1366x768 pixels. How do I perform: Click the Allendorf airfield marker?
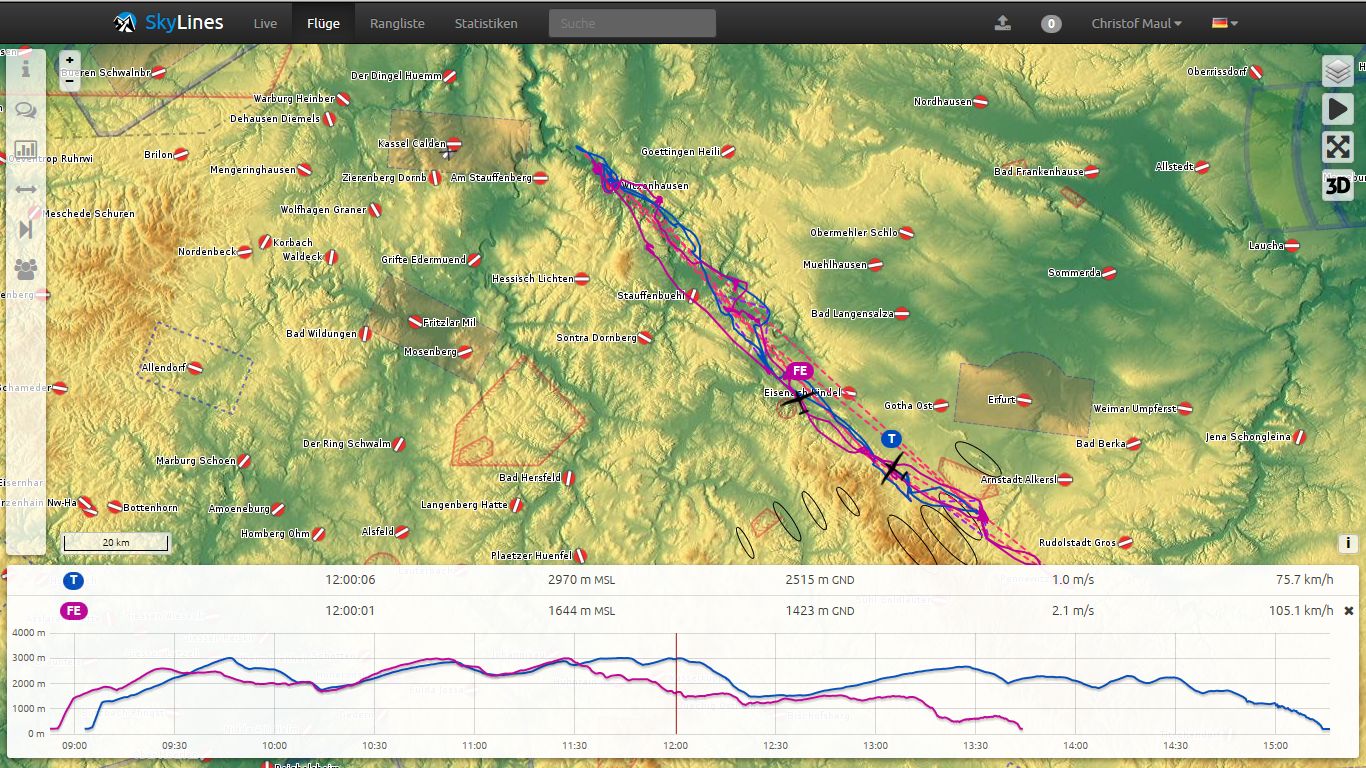tap(195, 368)
